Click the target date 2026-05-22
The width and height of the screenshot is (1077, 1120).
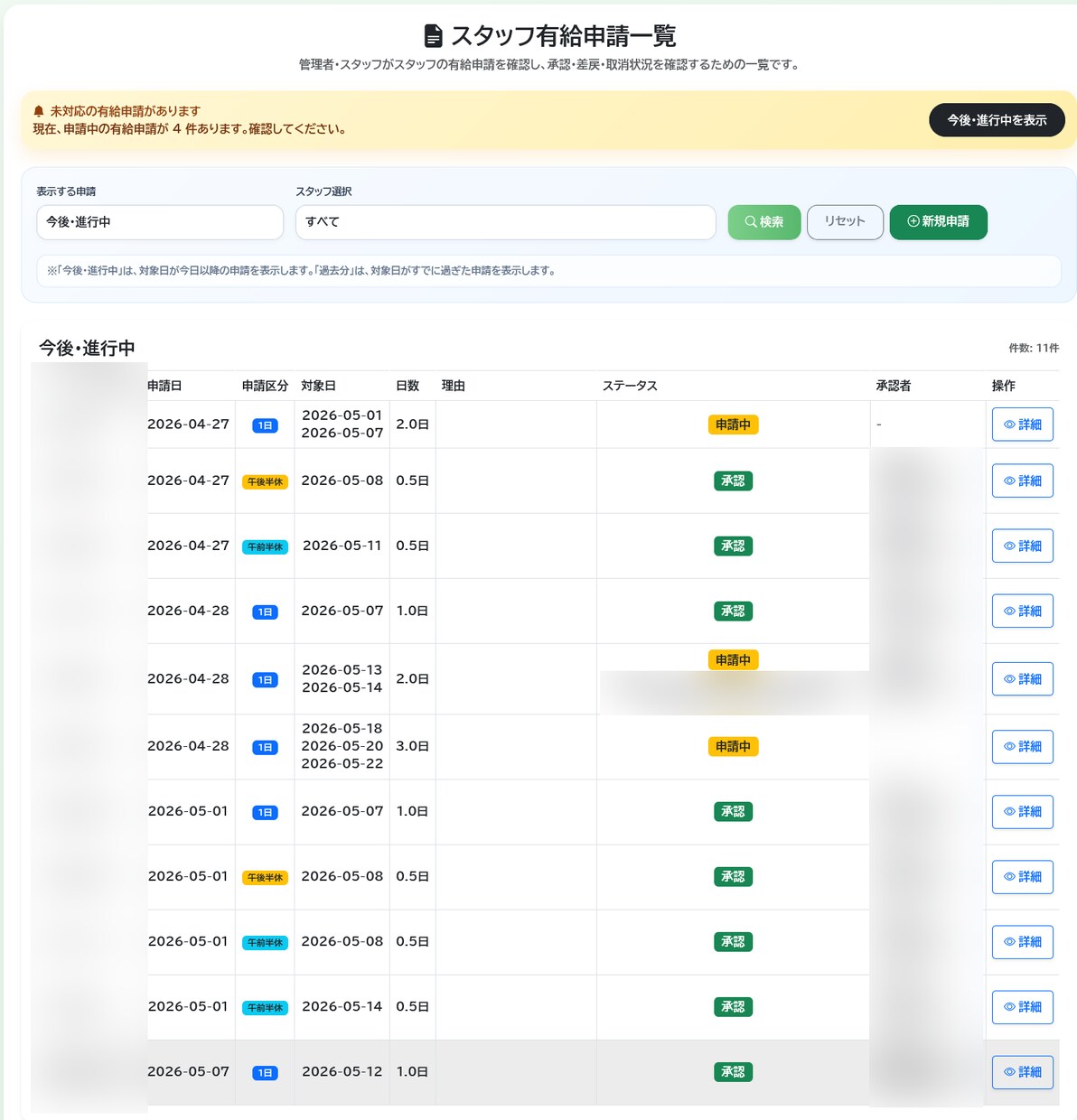click(x=342, y=763)
